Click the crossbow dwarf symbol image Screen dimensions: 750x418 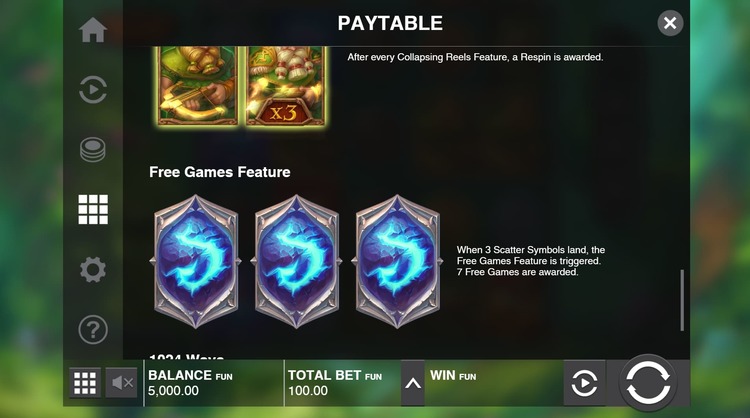pyautogui.click(x=198, y=86)
